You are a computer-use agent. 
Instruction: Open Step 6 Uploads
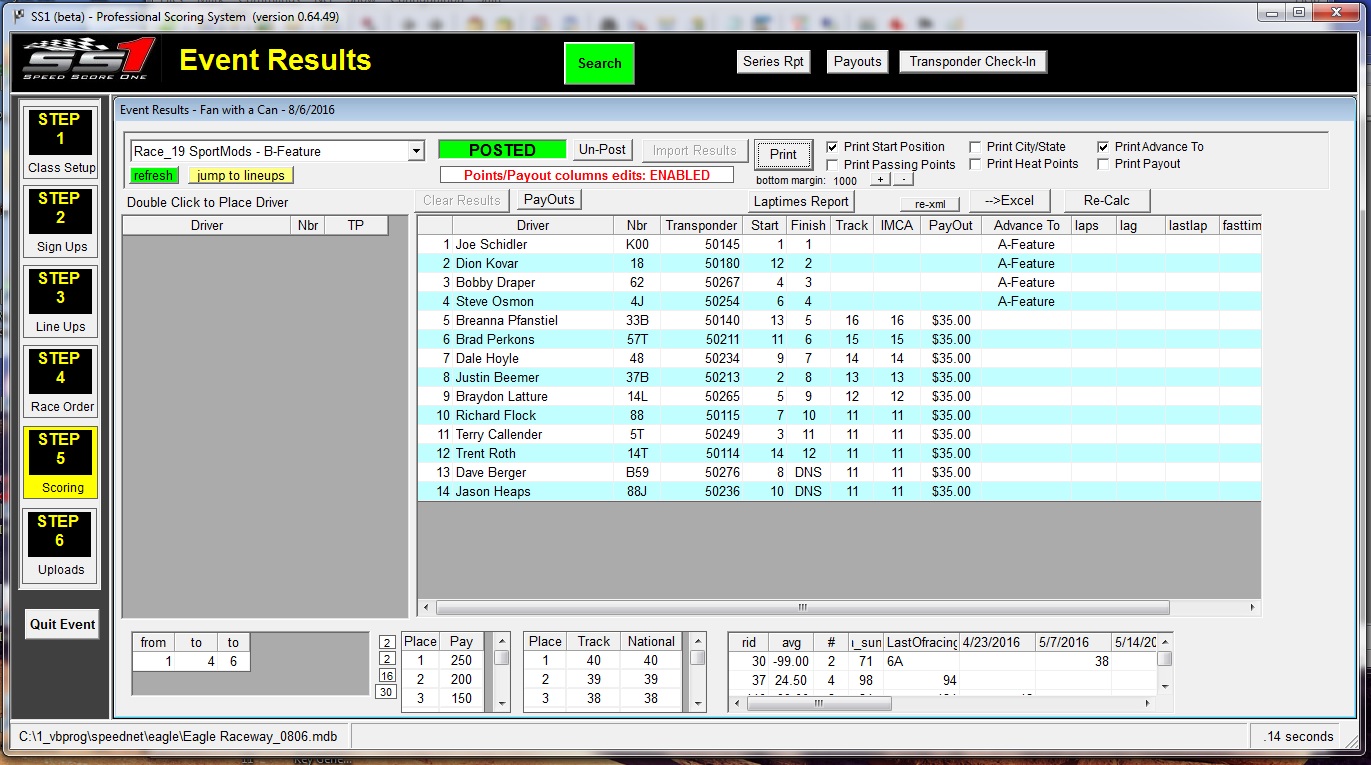(x=60, y=544)
